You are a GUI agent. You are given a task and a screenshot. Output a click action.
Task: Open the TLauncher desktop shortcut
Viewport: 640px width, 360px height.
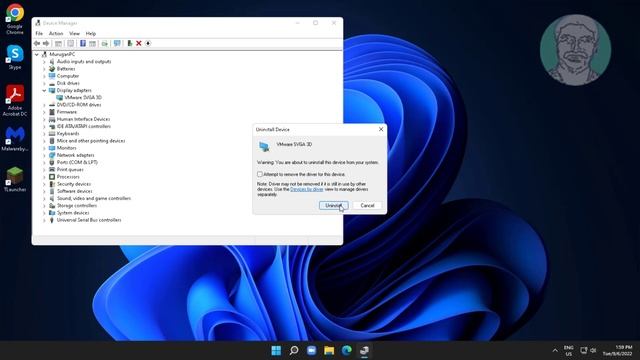(15, 179)
